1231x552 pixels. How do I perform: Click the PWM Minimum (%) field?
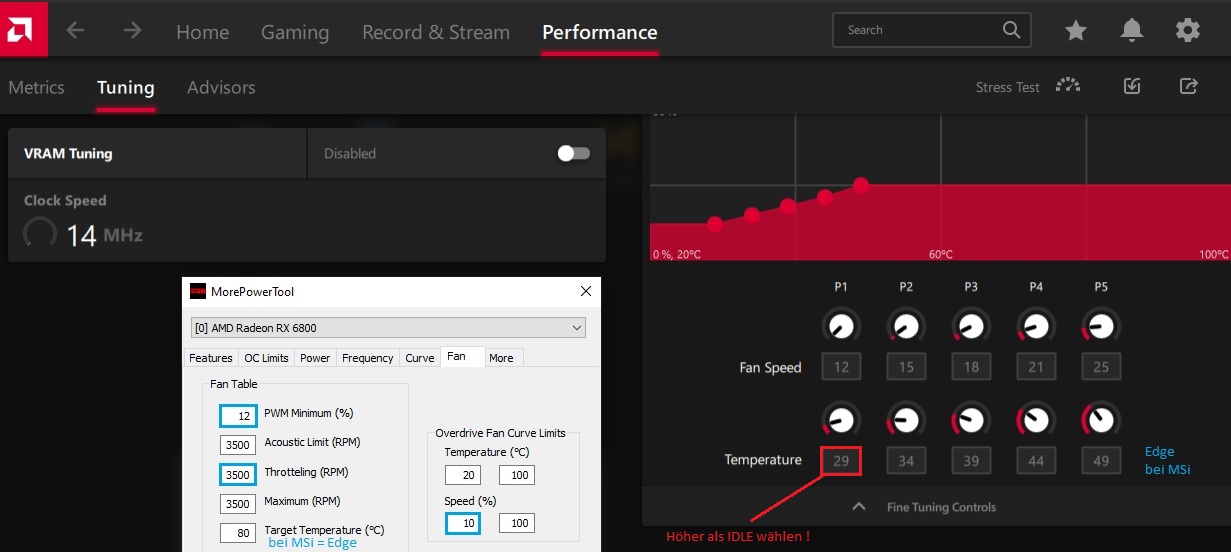click(x=239, y=415)
